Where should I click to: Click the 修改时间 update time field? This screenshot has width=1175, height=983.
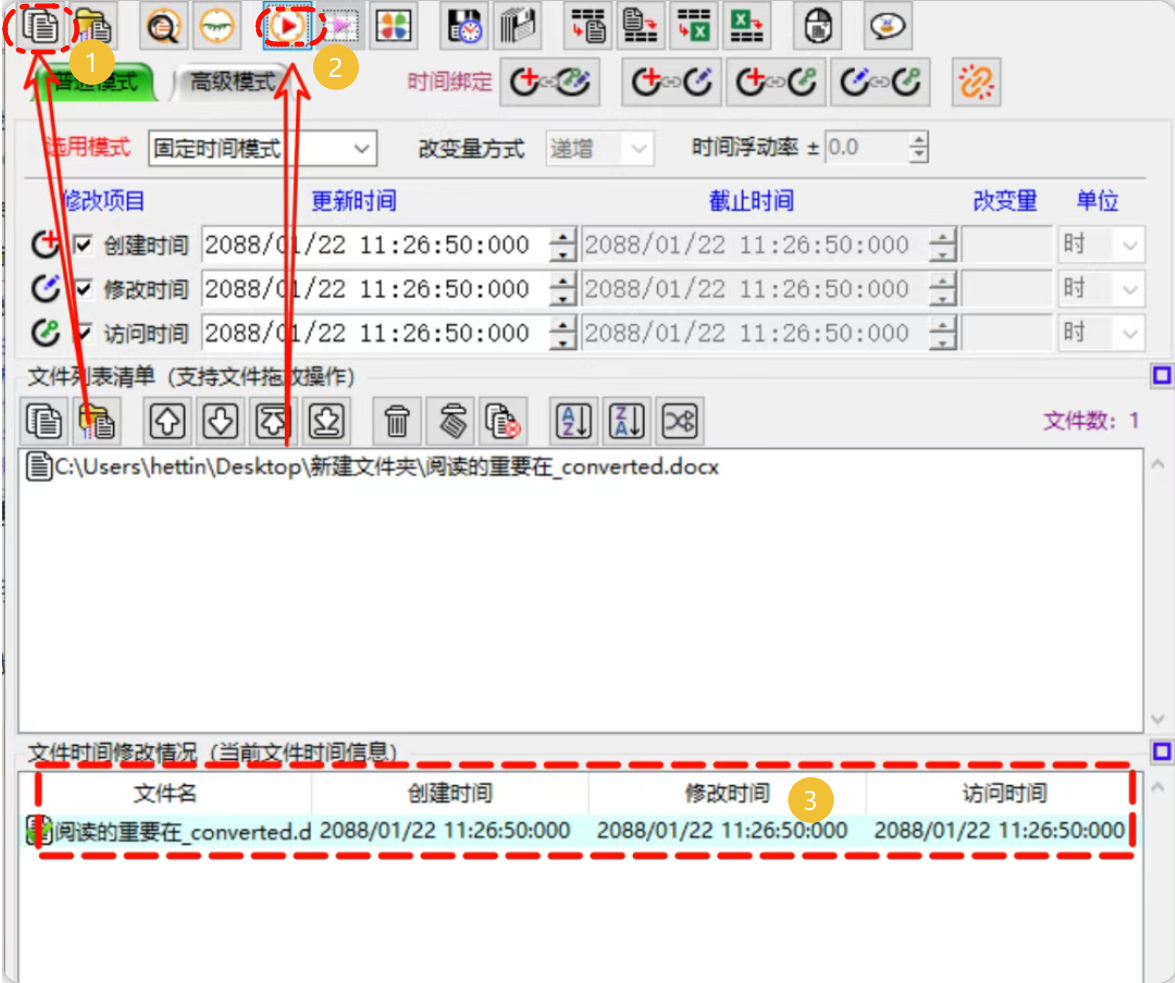point(376,289)
